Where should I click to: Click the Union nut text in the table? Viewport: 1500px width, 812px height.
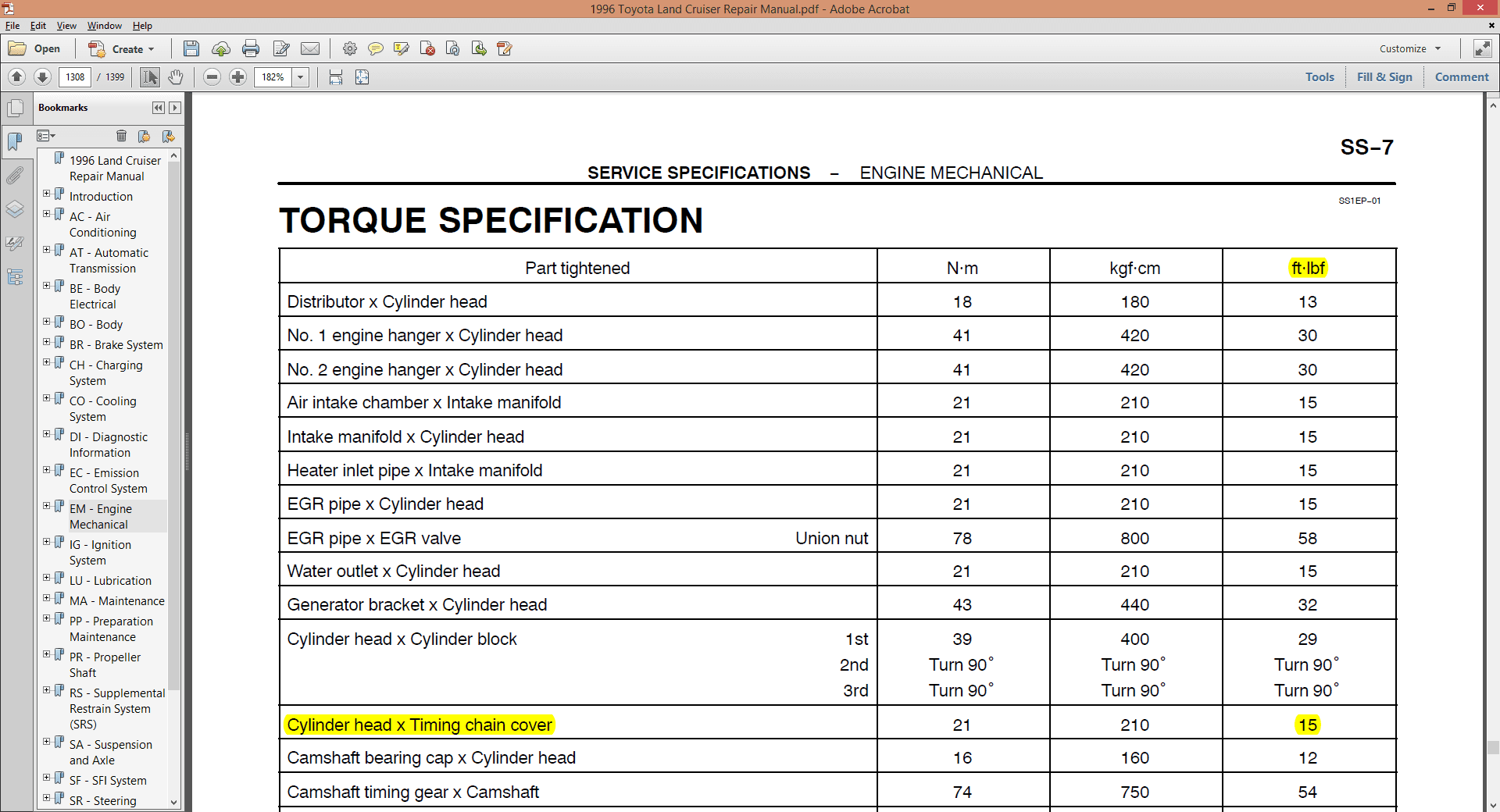[x=831, y=538]
